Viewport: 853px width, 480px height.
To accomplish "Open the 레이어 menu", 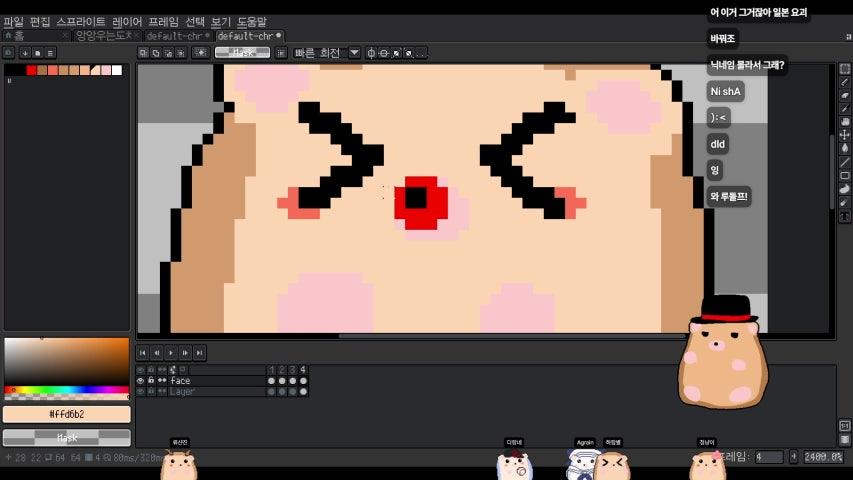I will (x=127, y=22).
